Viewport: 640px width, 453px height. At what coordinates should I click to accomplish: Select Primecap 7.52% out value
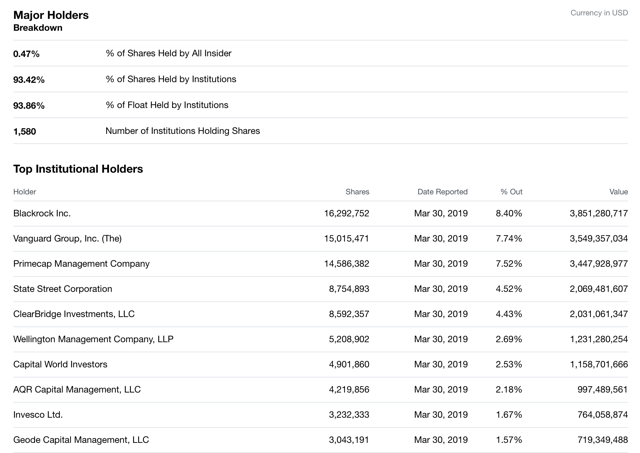tap(509, 264)
